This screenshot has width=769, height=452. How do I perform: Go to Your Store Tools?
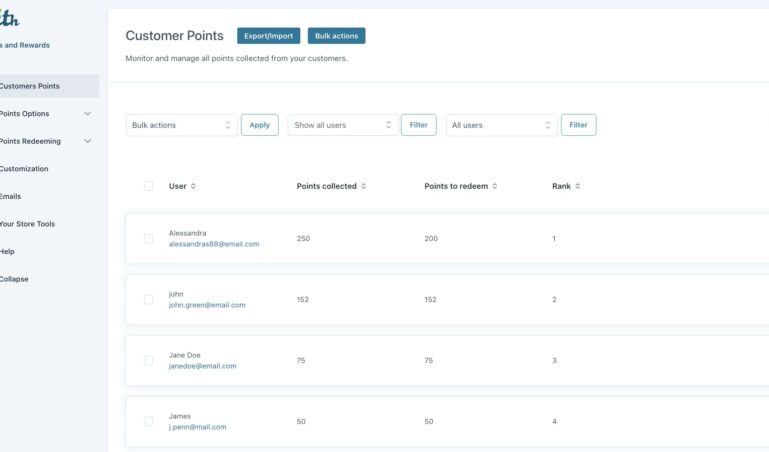click(x=27, y=224)
